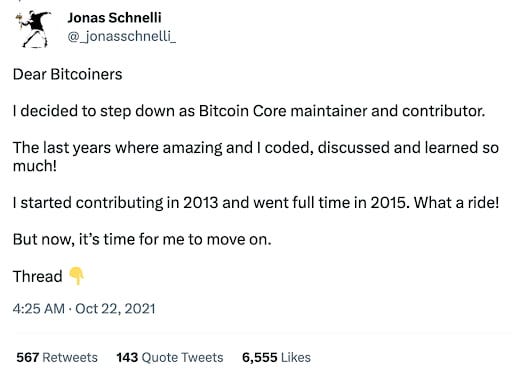
Task: Click the Oct 22, 2021 date
Action: 115,309
